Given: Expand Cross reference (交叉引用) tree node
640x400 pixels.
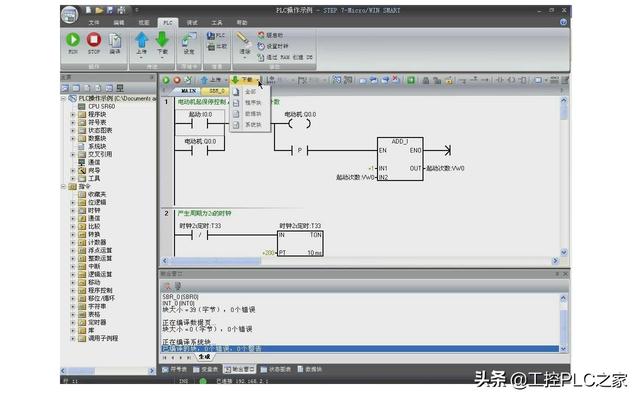Looking at the screenshot, I should (73, 154).
